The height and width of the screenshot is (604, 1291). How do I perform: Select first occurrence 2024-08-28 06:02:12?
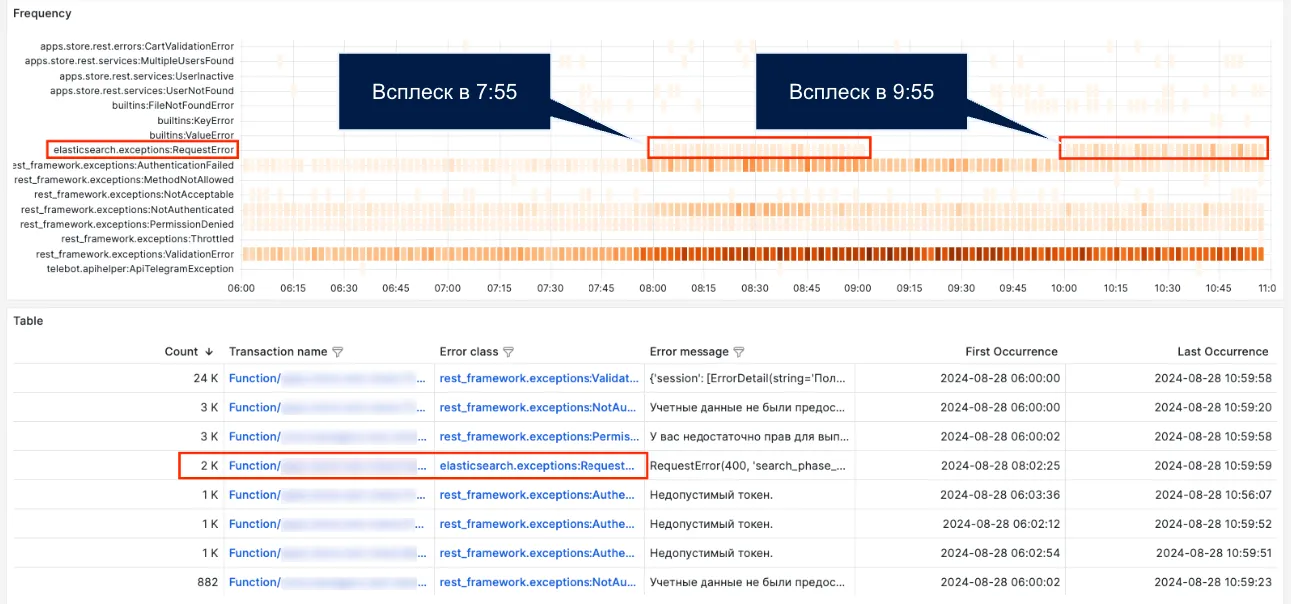(1001, 524)
